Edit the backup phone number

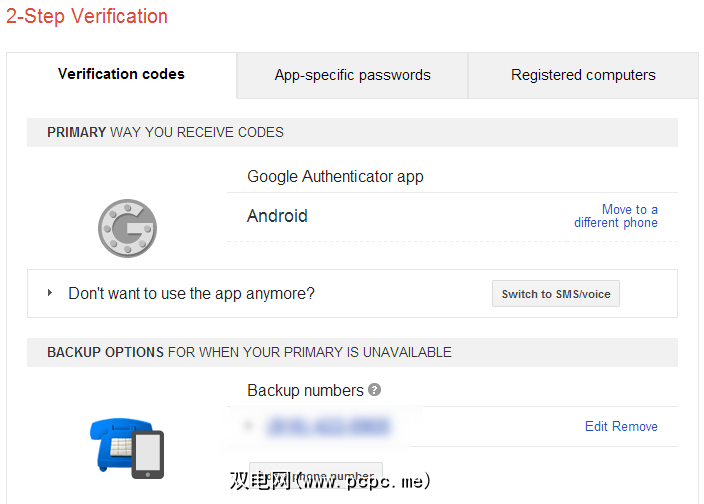(x=596, y=426)
